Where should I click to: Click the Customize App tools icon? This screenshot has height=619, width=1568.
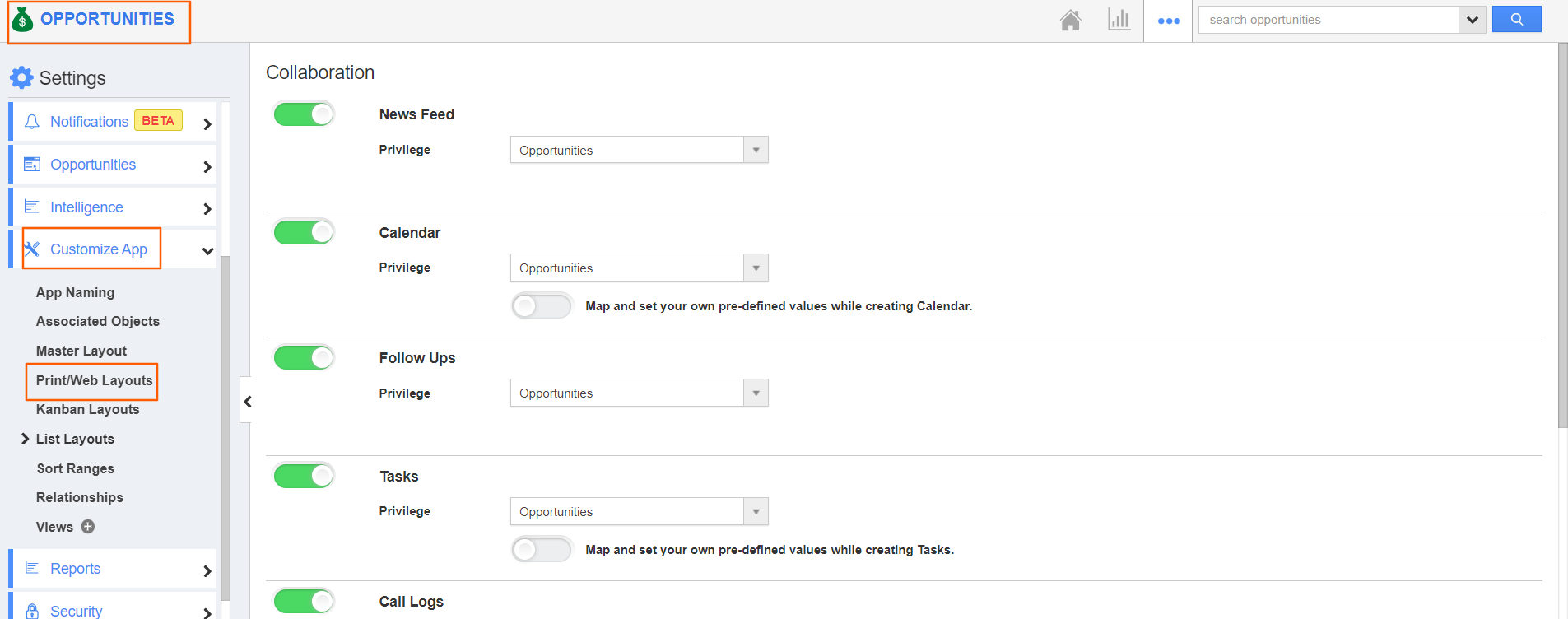click(x=32, y=249)
